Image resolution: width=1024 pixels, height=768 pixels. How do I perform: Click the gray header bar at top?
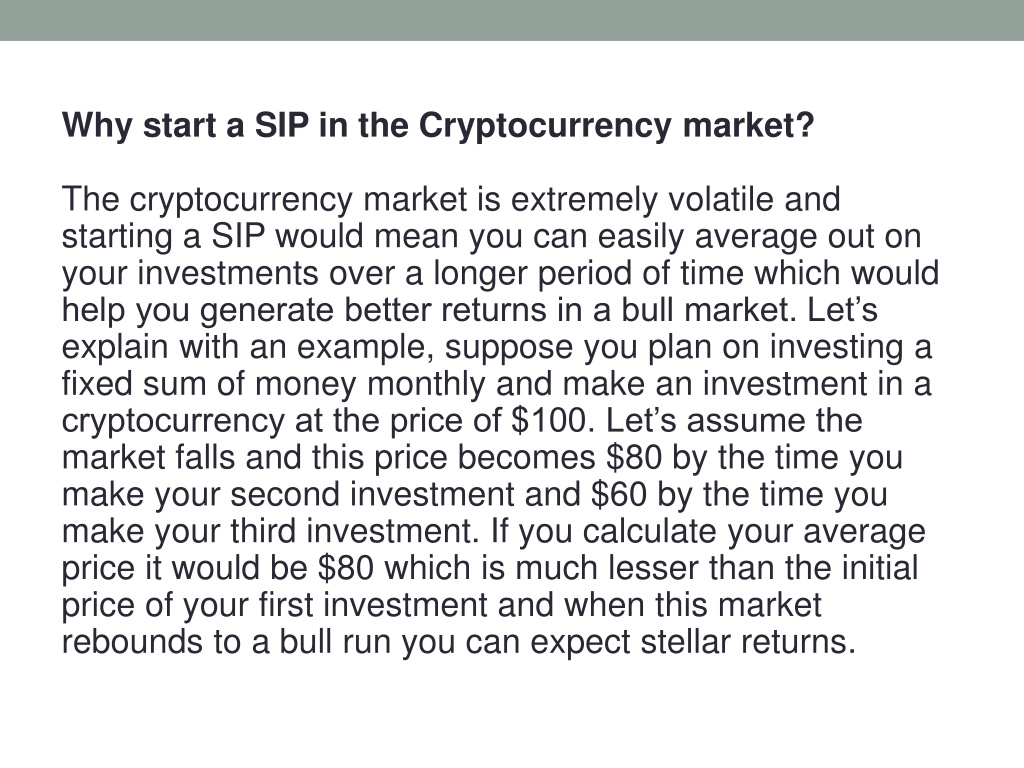pos(512,20)
